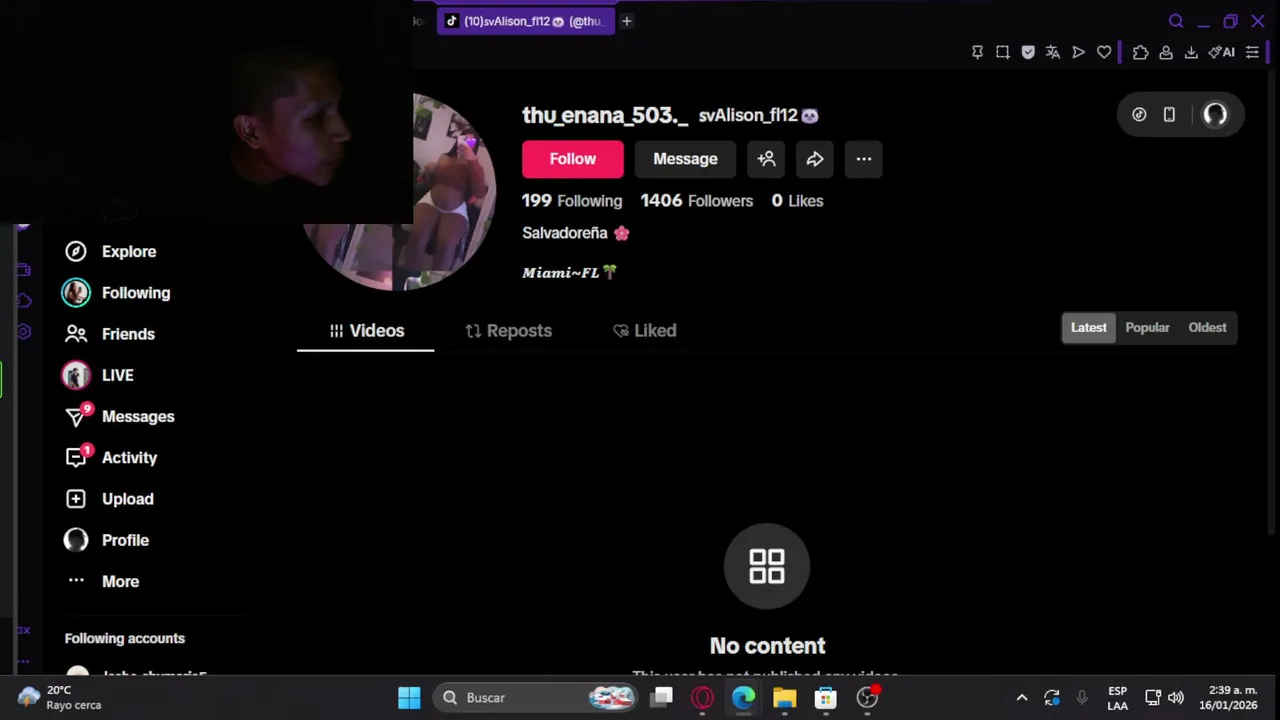Click the browser pin icon in toolbar
Screen dimensions: 1280x720
coord(977,53)
